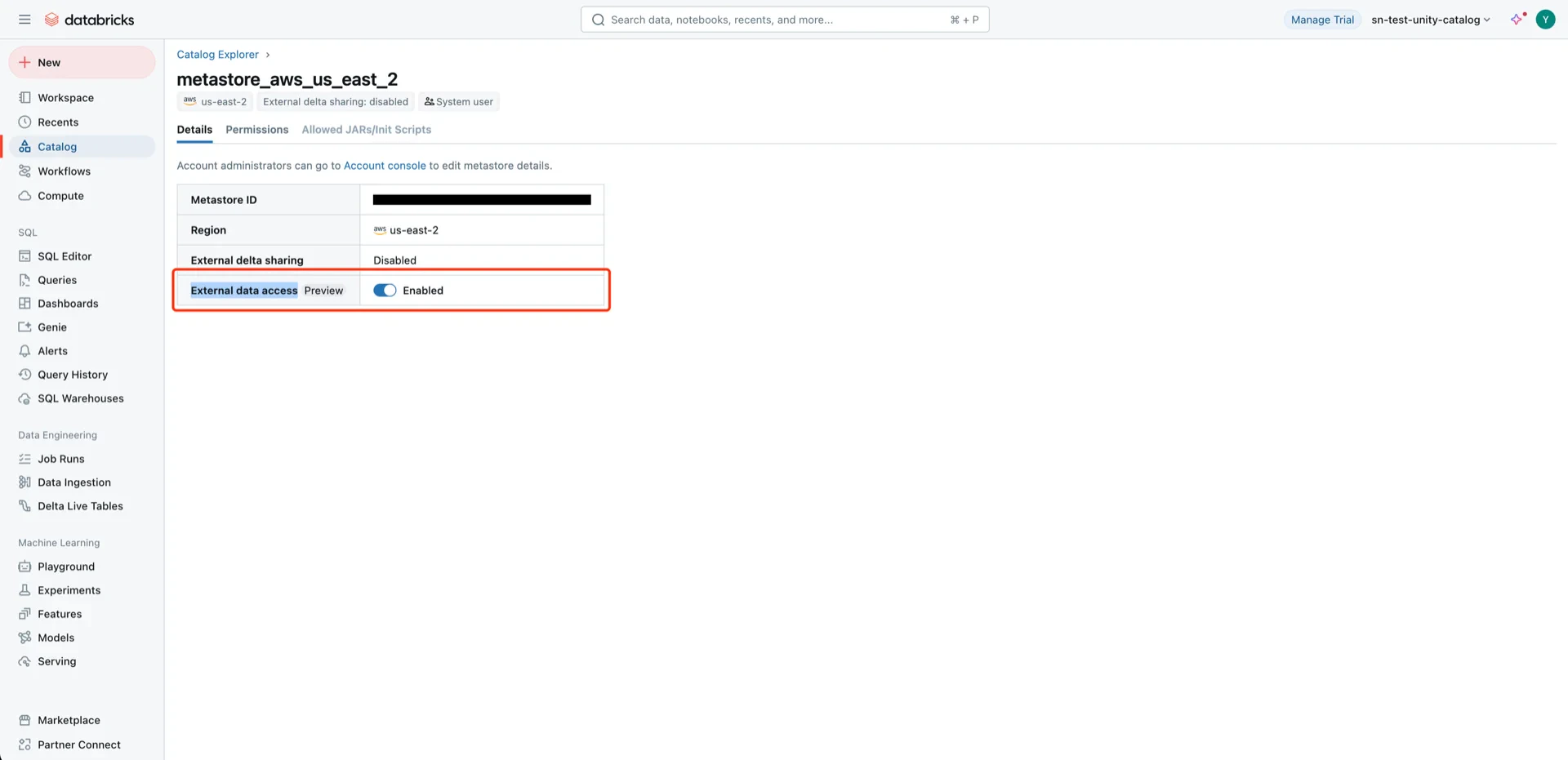Open Dashboards from the sidebar

point(82,303)
